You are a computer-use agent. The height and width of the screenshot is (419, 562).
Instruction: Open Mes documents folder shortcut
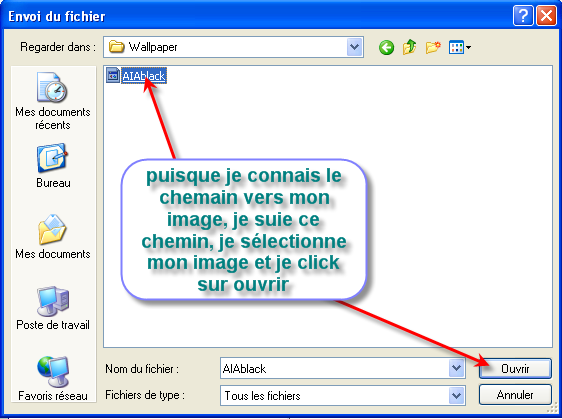tap(53, 237)
